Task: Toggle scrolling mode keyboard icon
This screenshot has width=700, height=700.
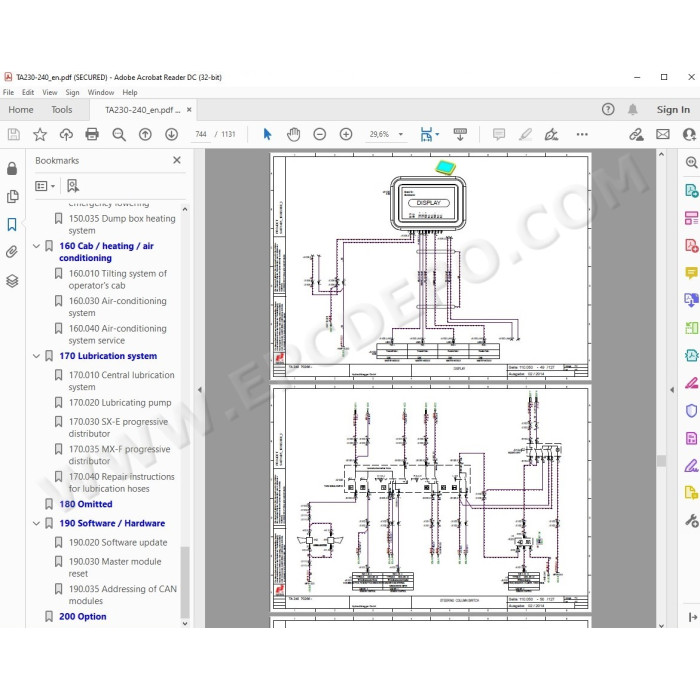Action: 460,134
